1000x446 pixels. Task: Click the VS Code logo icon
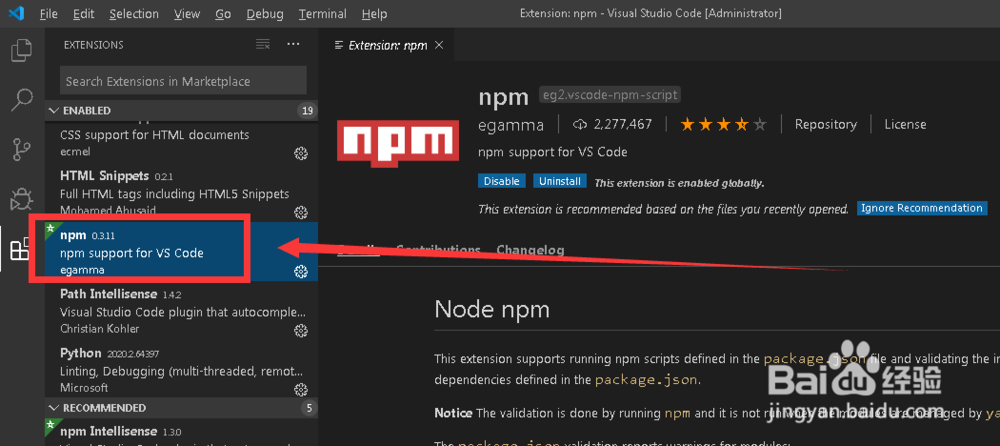16,13
